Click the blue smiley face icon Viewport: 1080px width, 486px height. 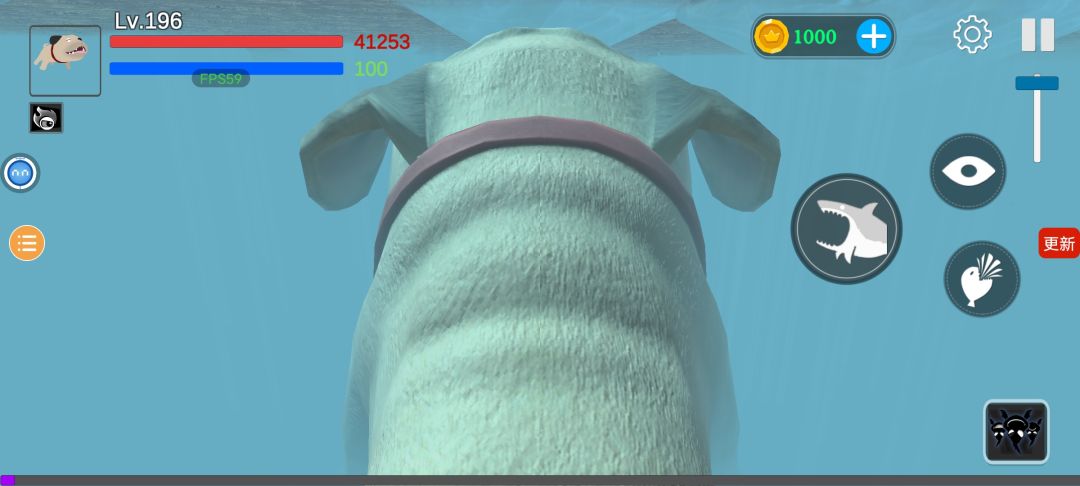point(20,173)
